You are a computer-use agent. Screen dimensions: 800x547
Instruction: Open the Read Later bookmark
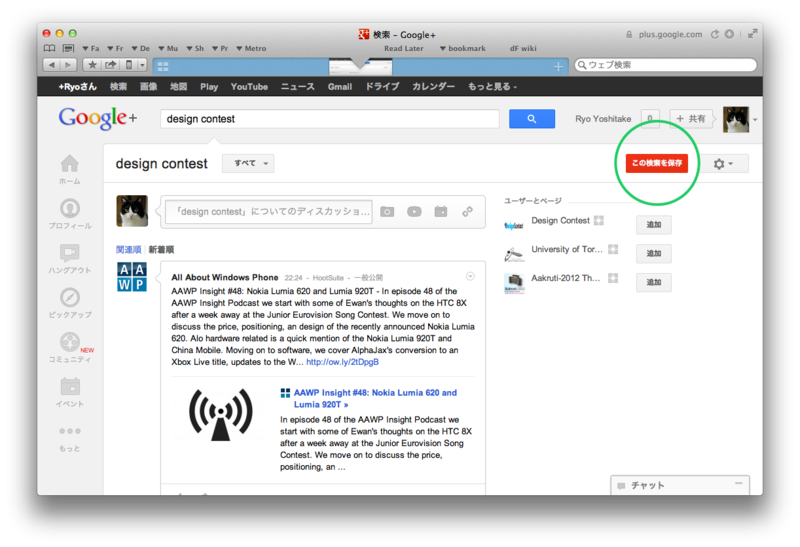(x=404, y=48)
